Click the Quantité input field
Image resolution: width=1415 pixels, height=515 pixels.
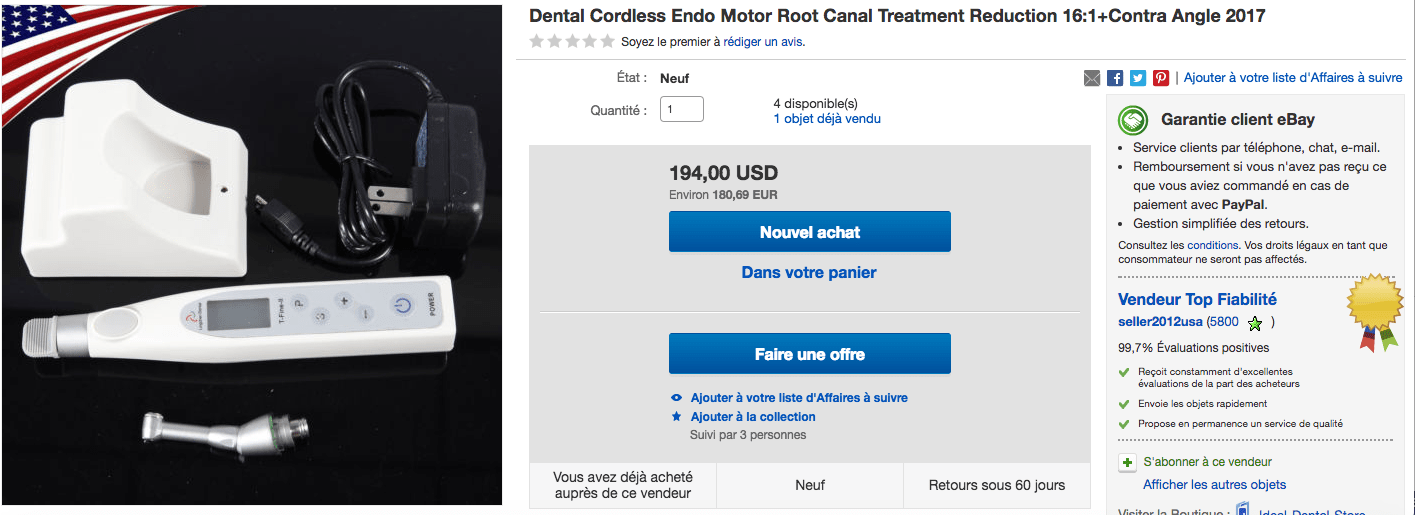pos(681,109)
